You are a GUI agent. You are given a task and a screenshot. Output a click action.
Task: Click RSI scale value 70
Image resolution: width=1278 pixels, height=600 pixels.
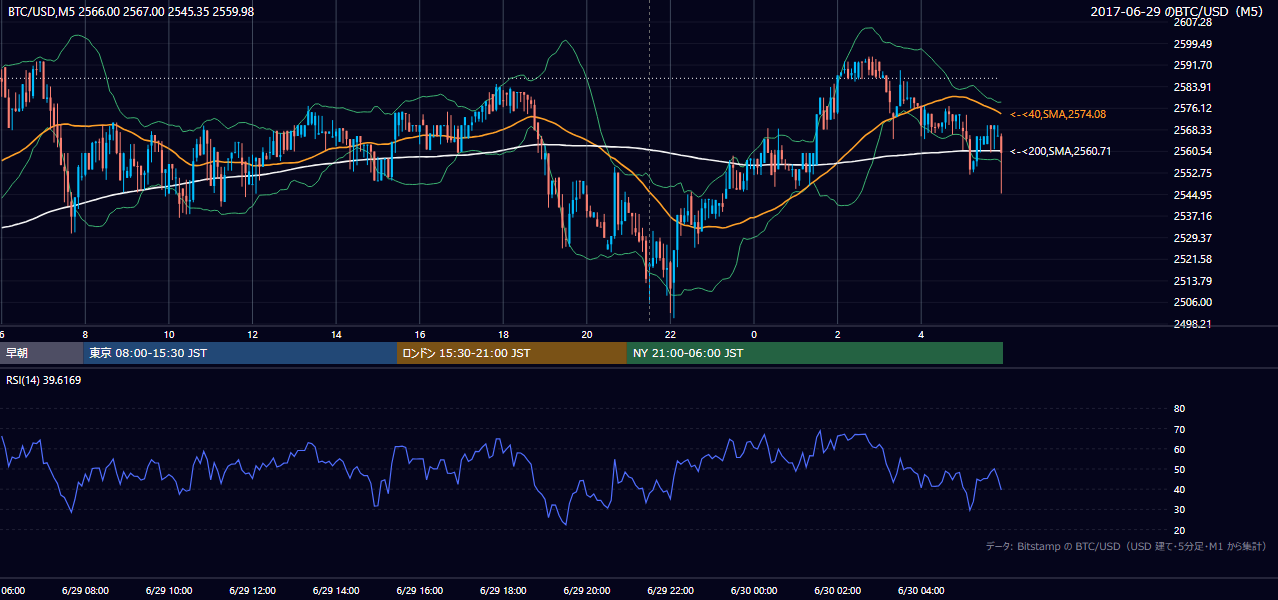pyautogui.click(x=1179, y=429)
